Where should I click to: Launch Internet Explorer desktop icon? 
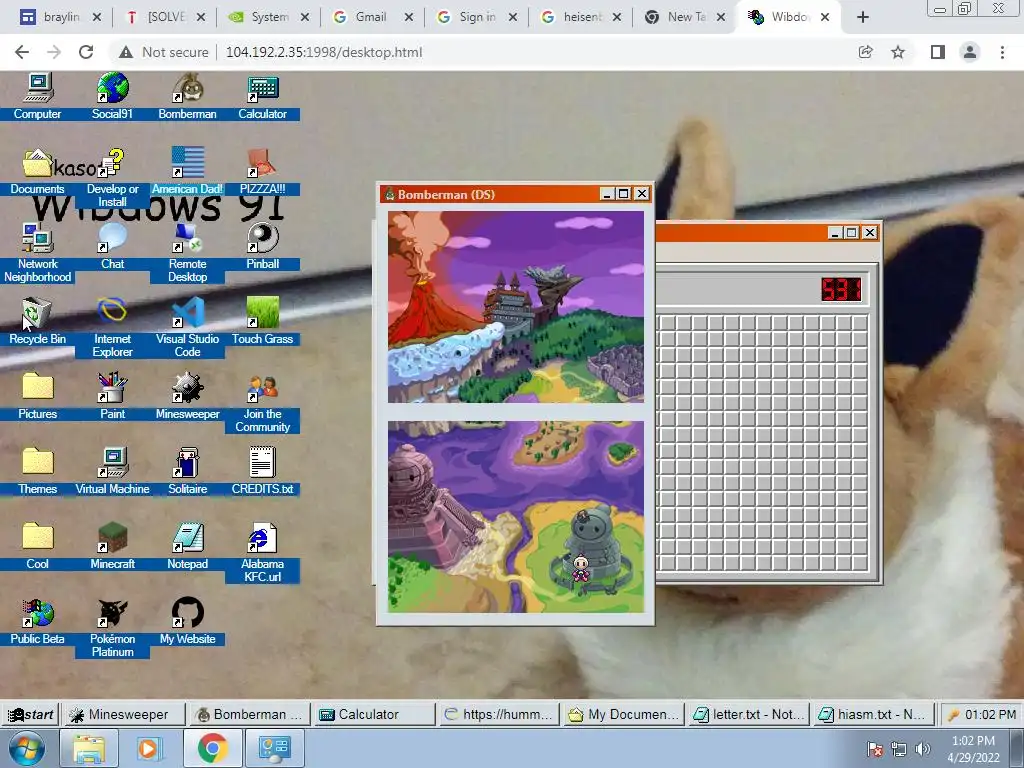pyautogui.click(x=112, y=328)
